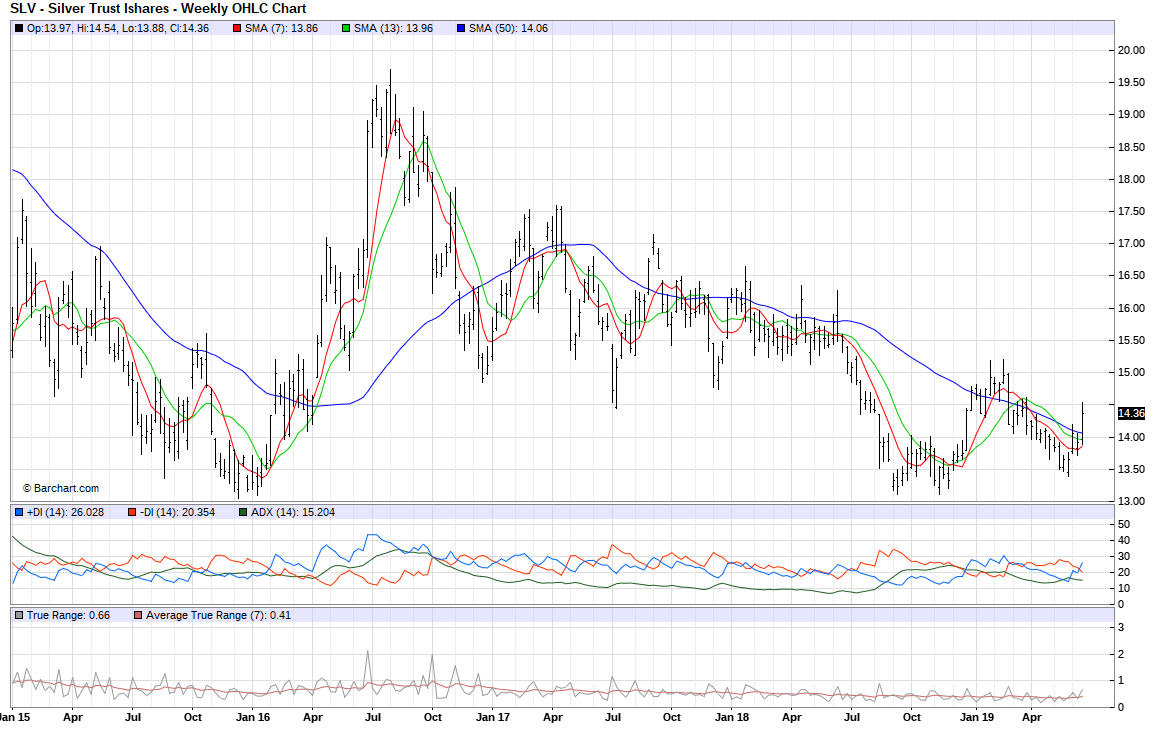
Task: Open the Barchart.com copyright link
Action: [61, 488]
